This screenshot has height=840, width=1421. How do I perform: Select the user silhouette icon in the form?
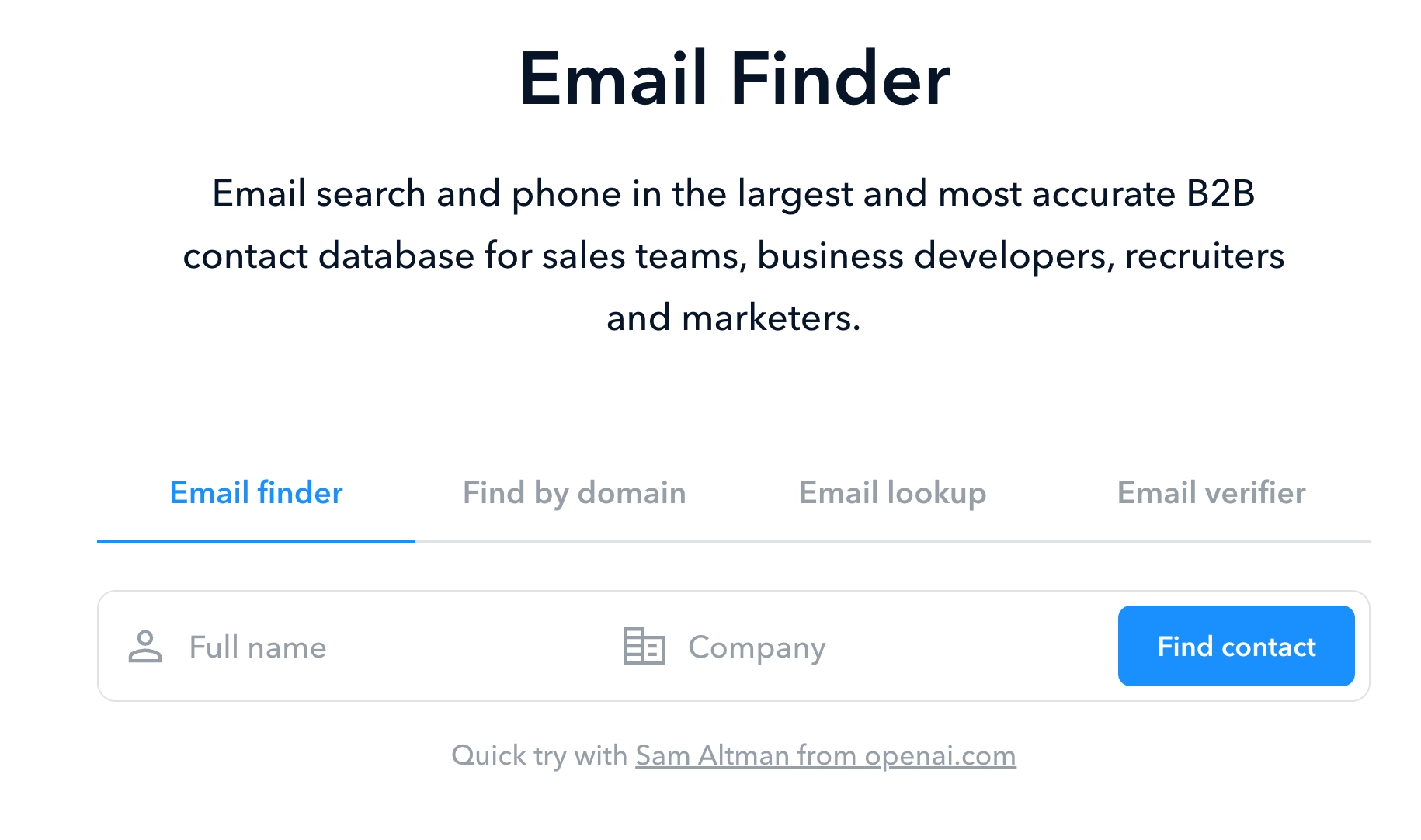144,646
